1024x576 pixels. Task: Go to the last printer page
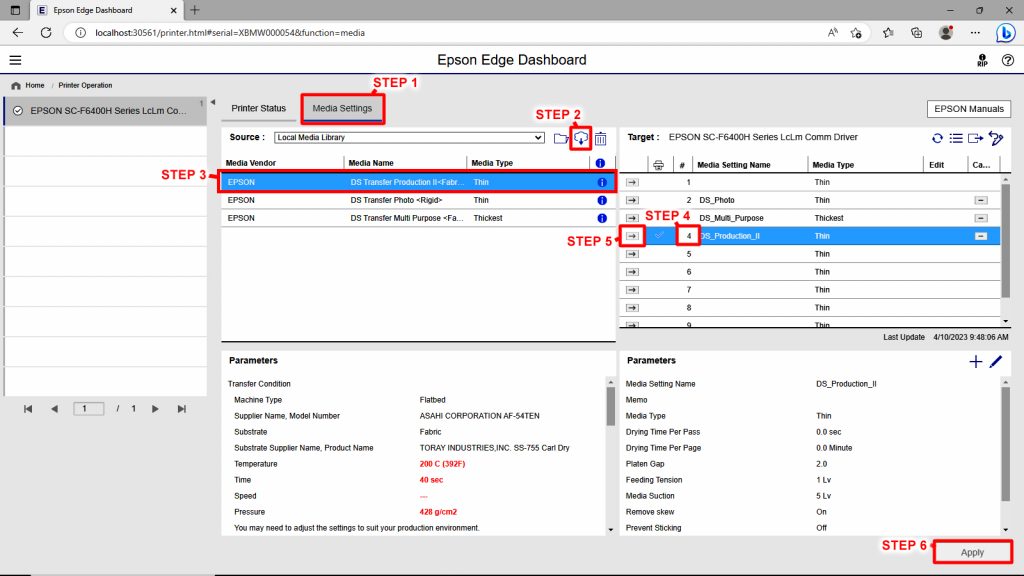point(182,409)
